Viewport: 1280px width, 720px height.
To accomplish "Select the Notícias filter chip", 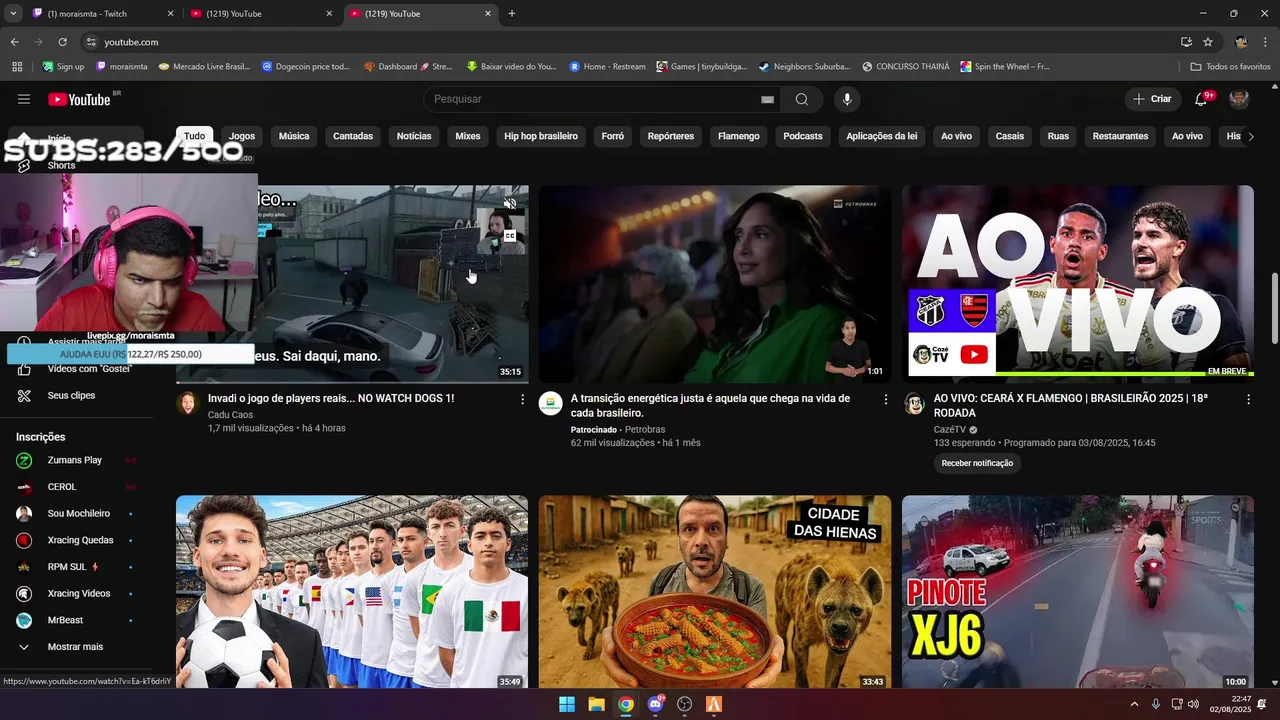I will coord(414,136).
